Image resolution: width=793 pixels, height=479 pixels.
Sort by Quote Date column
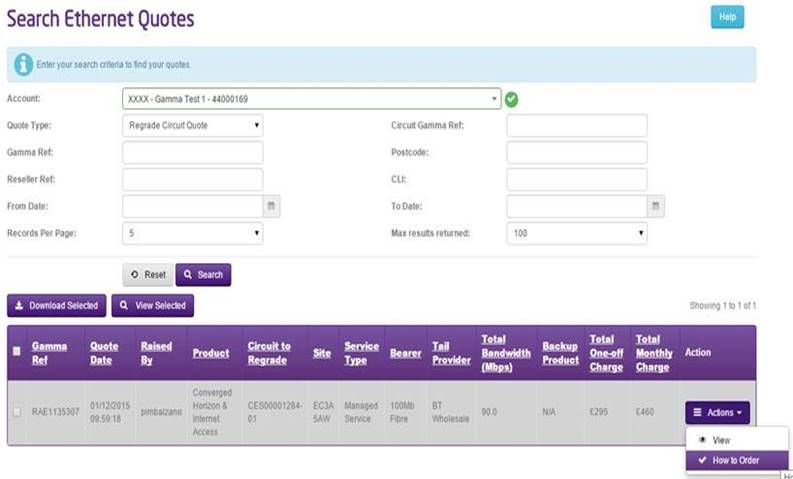tap(104, 353)
